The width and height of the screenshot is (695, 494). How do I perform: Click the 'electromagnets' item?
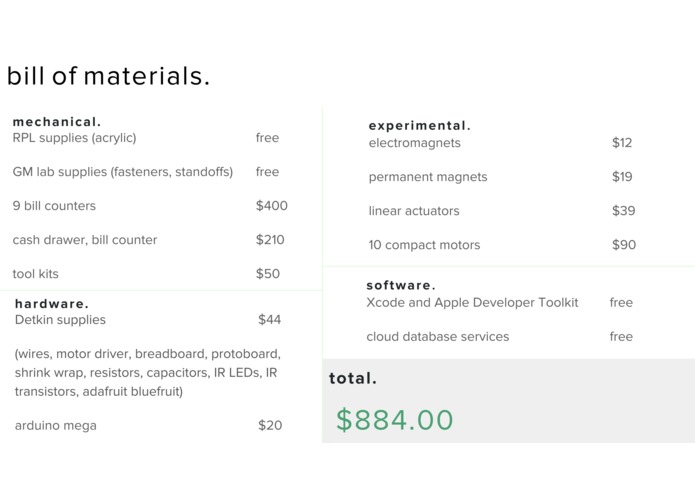415,143
